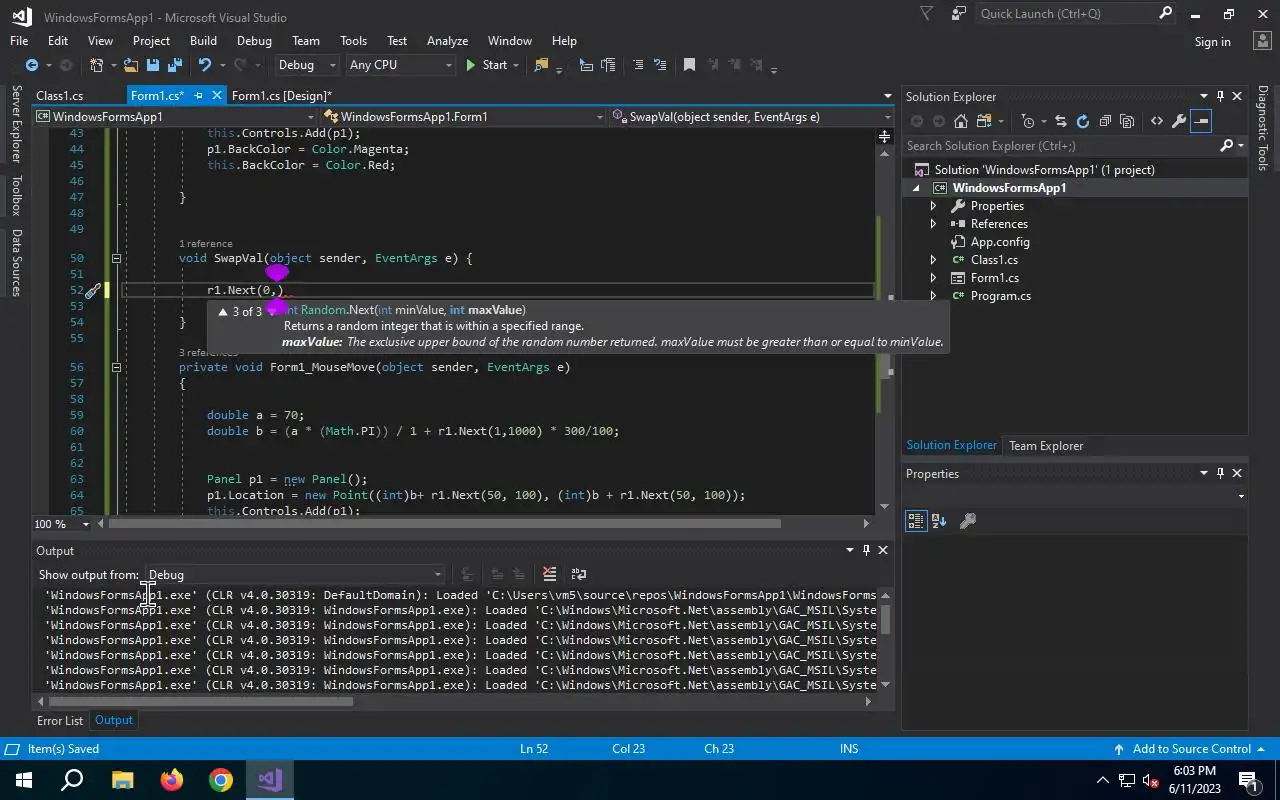Comment out the selected lines icon

click(x=637, y=65)
